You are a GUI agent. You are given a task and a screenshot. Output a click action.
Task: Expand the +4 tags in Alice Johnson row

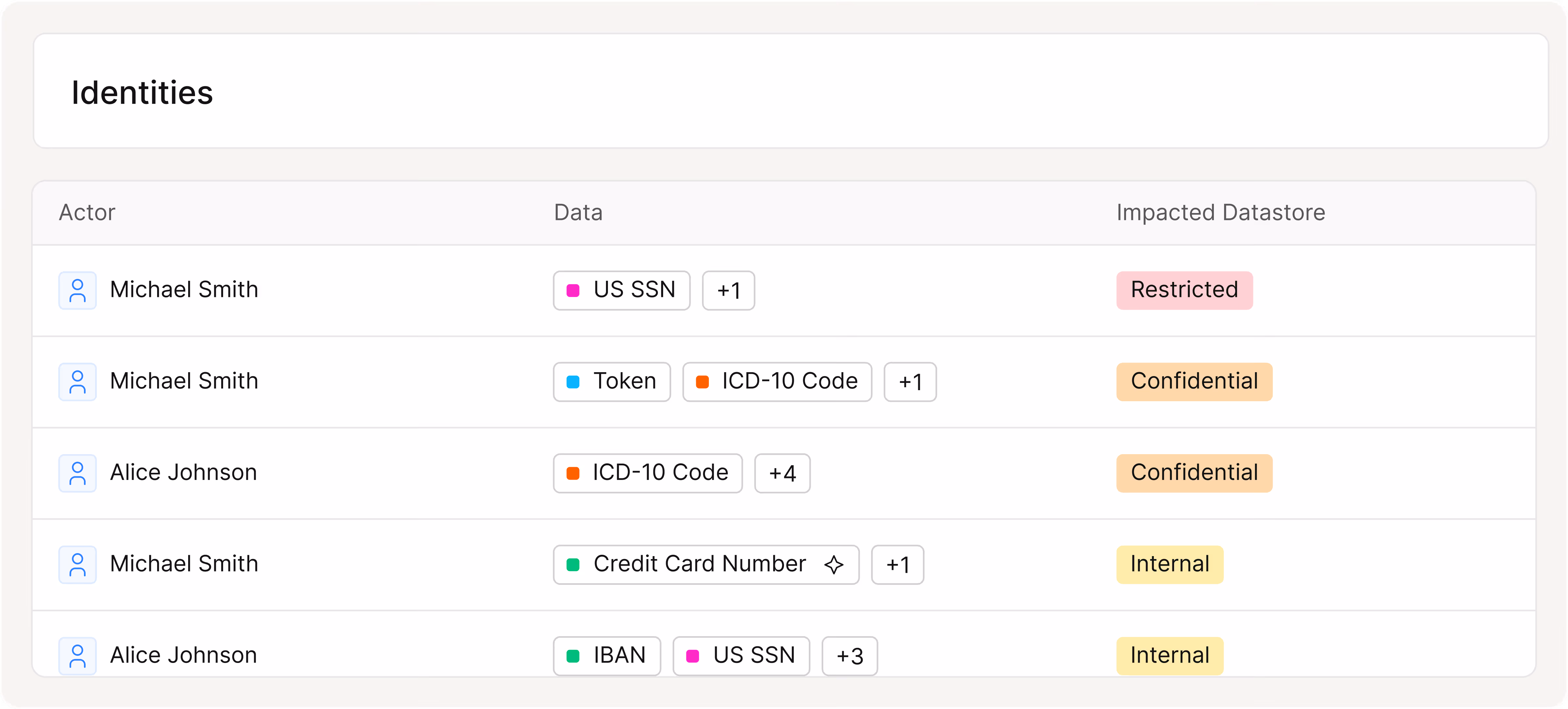coord(782,473)
